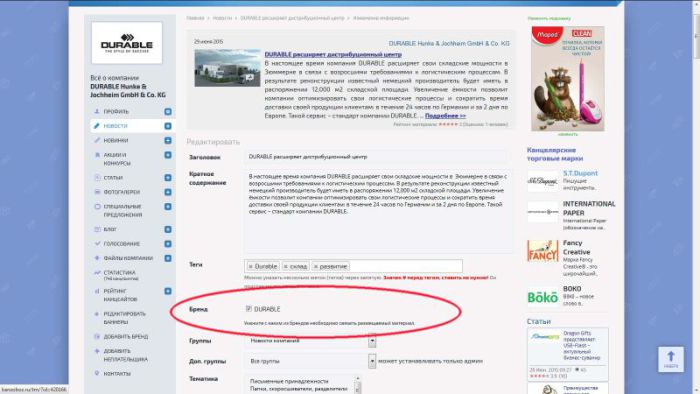
Task: Click the Главная breadcrumb link
Action: point(195,18)
